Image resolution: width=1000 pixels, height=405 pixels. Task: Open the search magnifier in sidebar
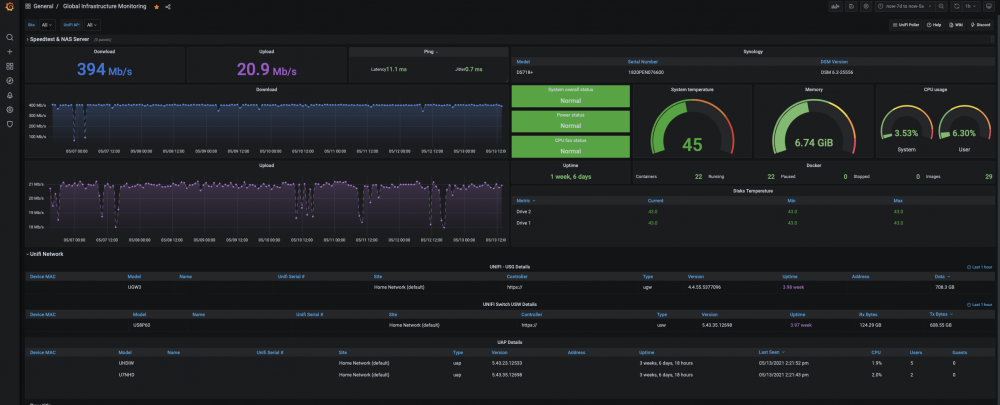[x=10, y=37]
